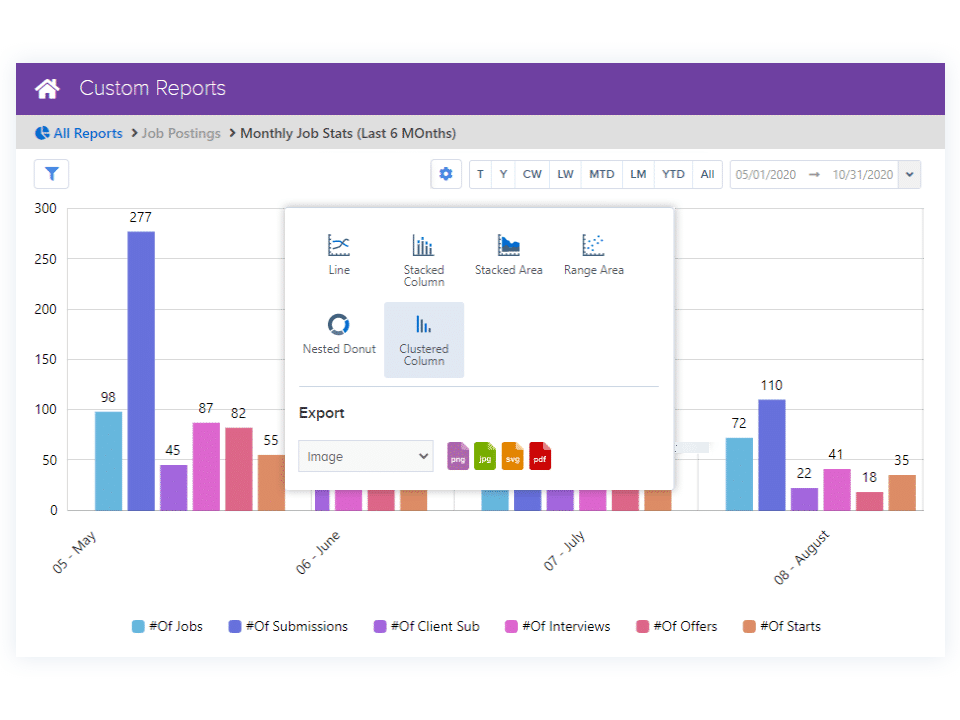This screenshot has height=720, width=960.
Task: Select the MTD range option
Action: click(x=602, y=174)
